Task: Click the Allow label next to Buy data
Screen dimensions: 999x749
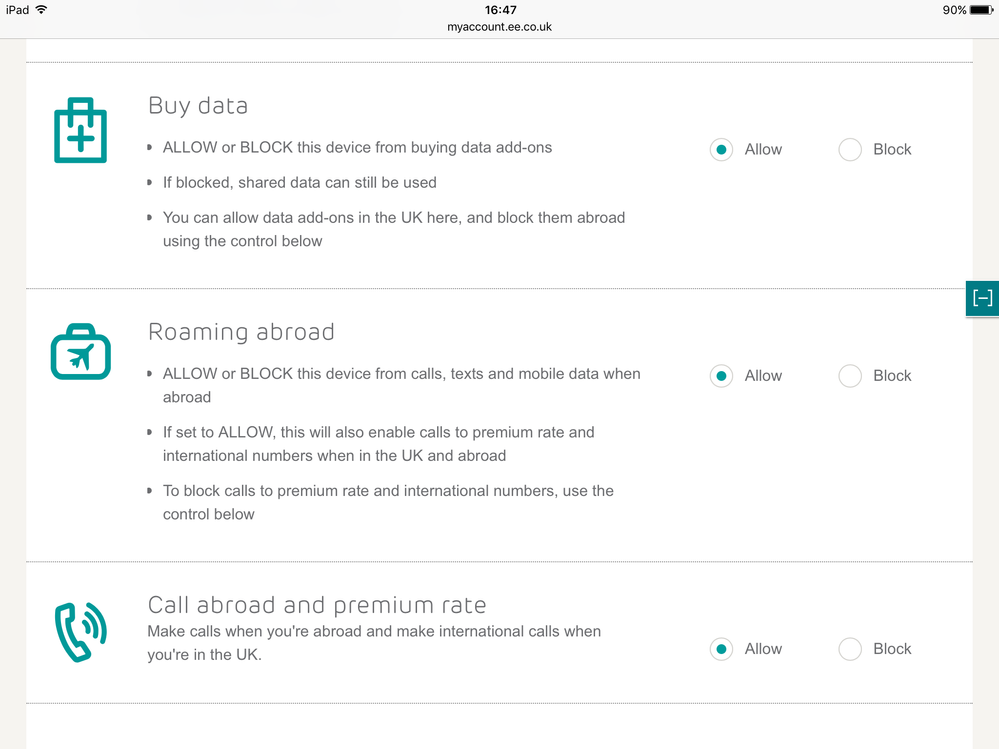Action: [x=763, y=150]
